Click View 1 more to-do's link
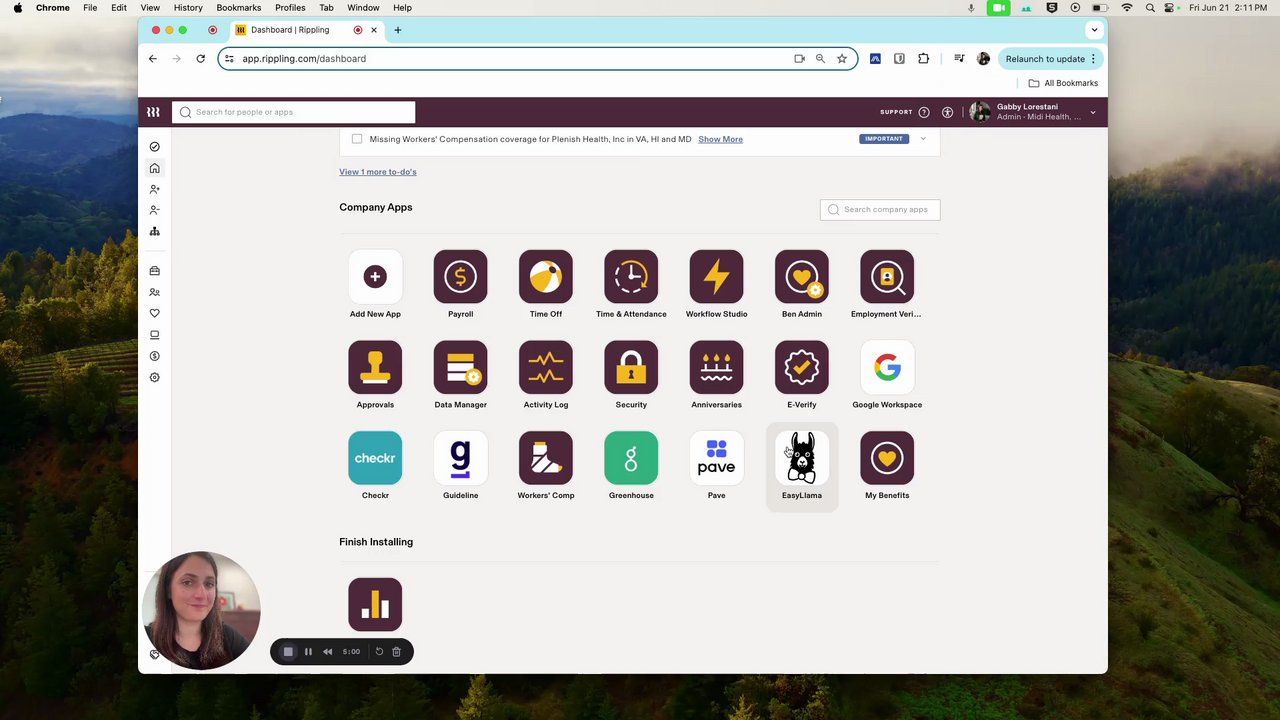This screenshot has height=720, width=1280. pos(377,172)
